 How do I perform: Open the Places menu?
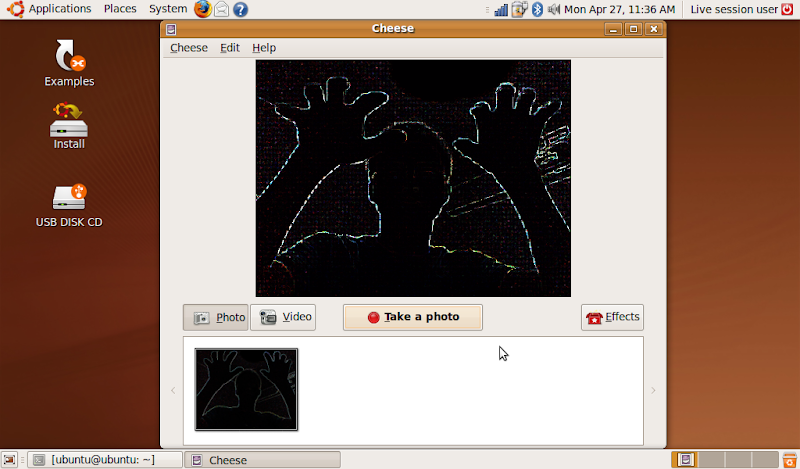120,9
